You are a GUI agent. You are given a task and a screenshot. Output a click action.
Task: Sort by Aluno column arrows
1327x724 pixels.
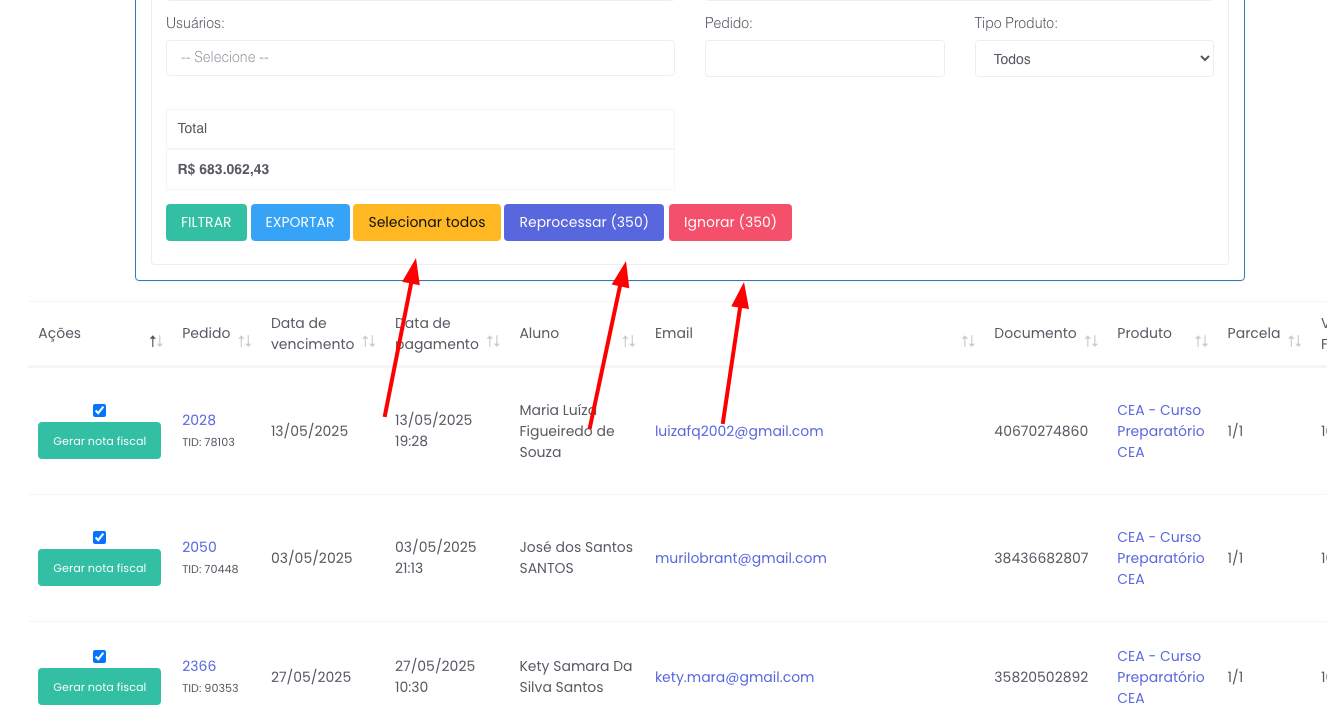tap(628, 342)
